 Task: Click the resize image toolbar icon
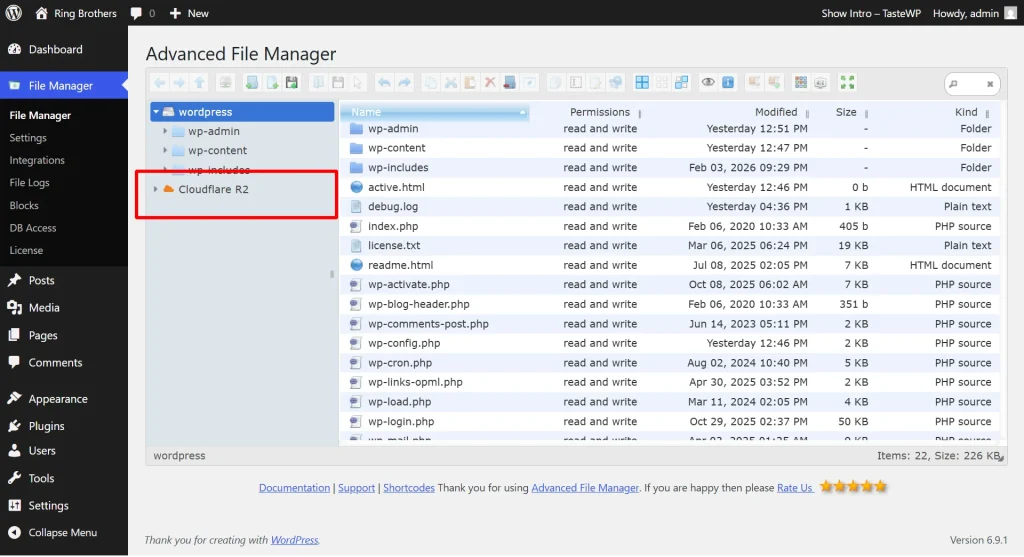(615, 82)
